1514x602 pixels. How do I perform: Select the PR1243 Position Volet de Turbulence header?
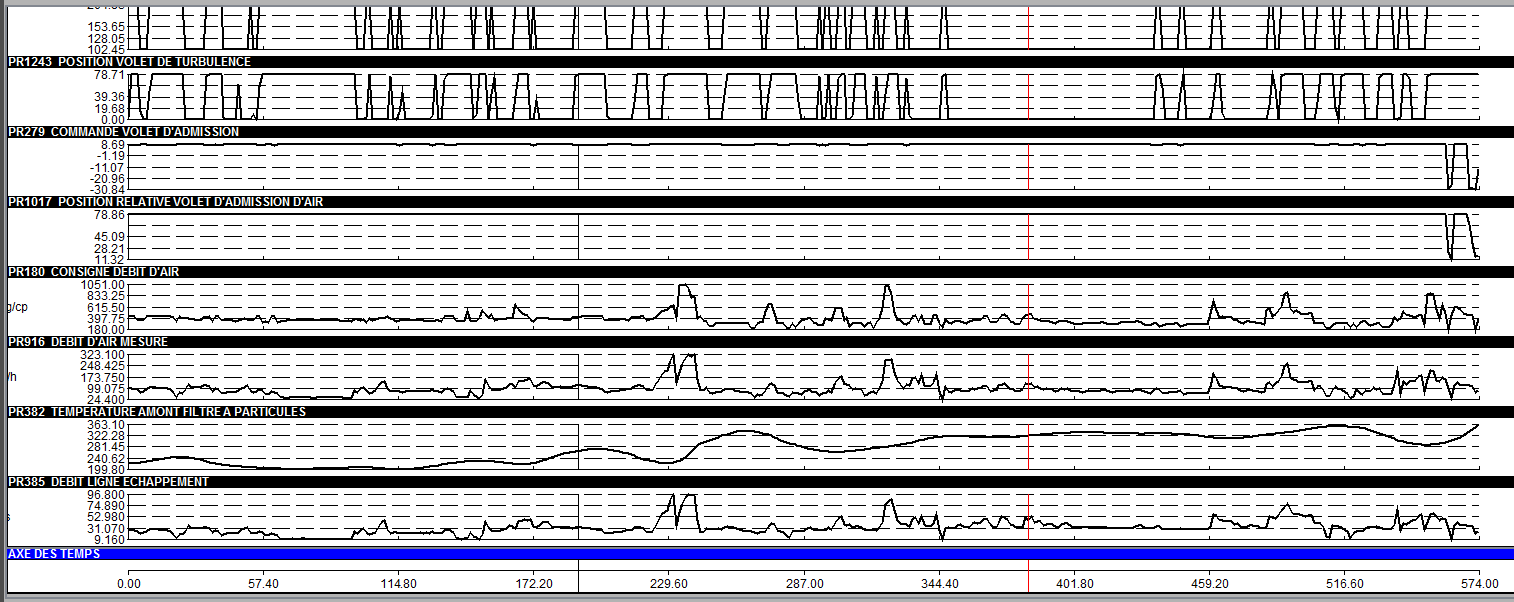pos(759,62)
